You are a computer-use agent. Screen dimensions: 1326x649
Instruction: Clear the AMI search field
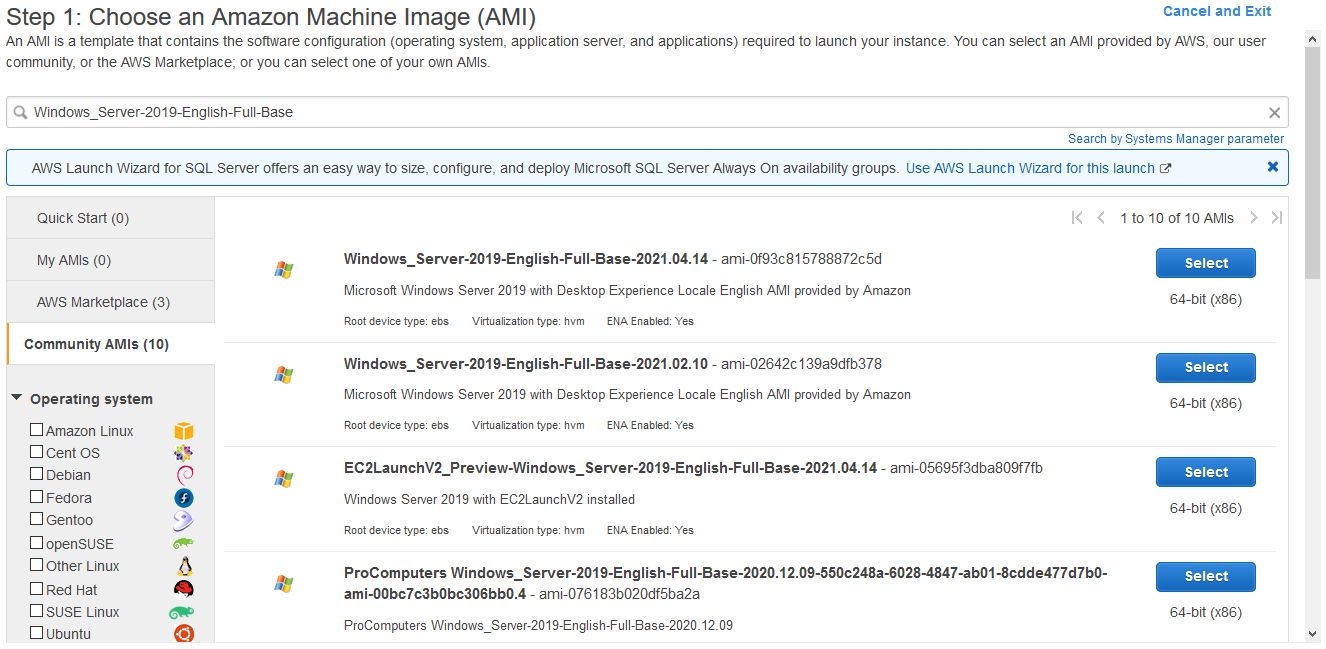pos(1274,113)
